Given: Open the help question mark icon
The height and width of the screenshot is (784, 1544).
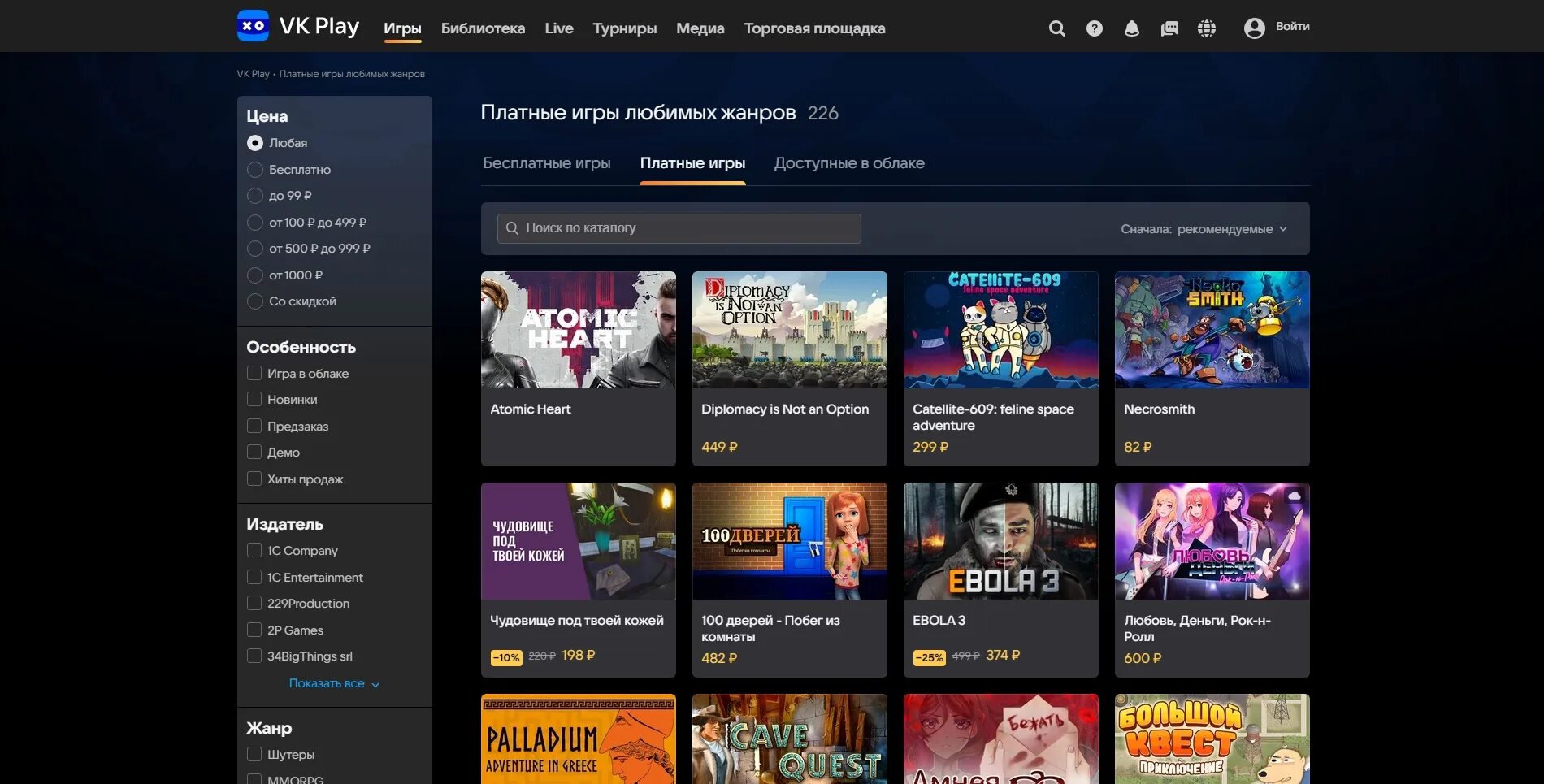Looking at the screenshot, I should click(1095, 28).
